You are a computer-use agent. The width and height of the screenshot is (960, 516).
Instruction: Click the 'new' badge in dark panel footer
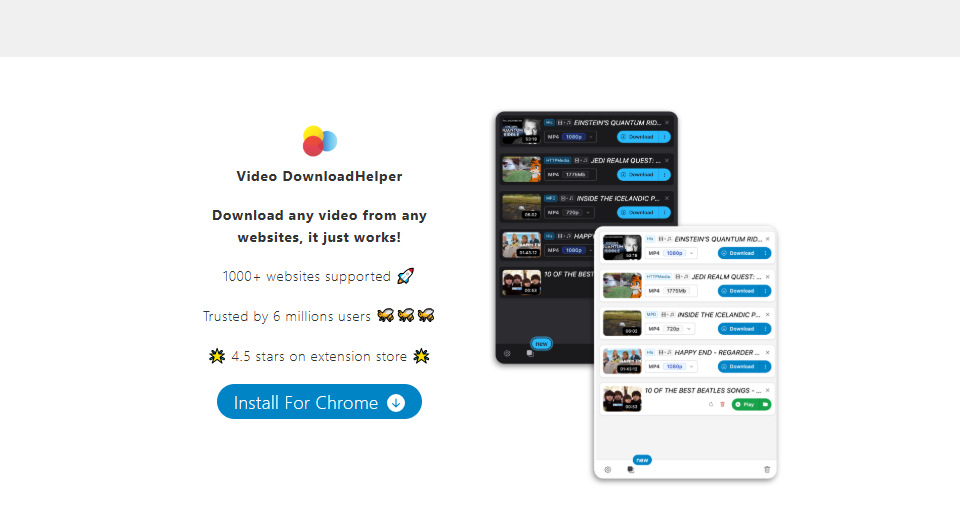tap(542, 344)
